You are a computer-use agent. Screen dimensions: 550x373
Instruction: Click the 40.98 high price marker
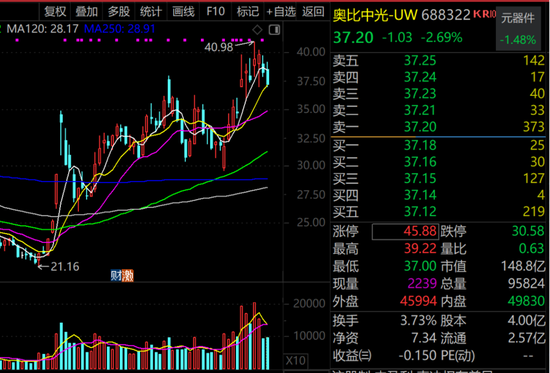219,47
